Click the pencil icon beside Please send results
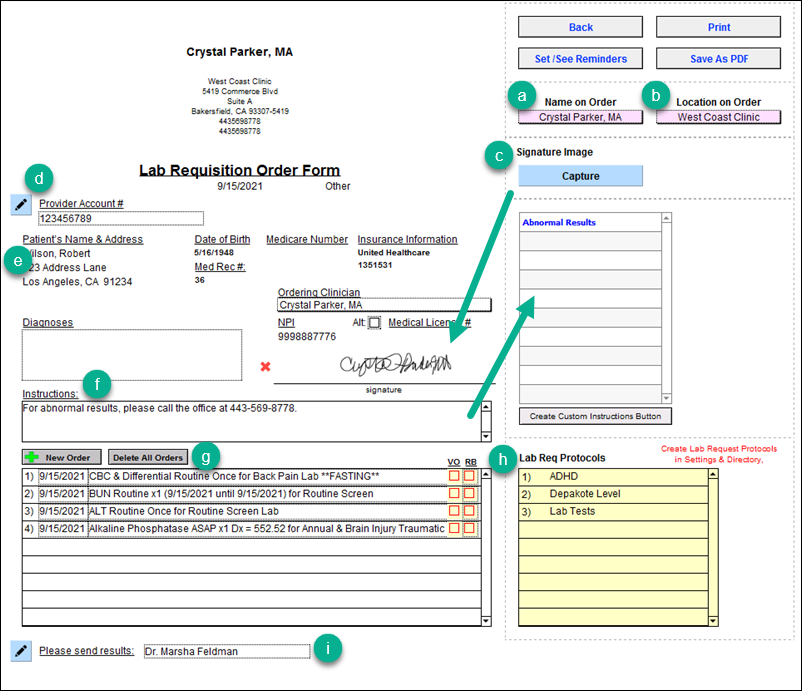The width and height of the screenshot is (802, 691). click(x=21, y=651)
